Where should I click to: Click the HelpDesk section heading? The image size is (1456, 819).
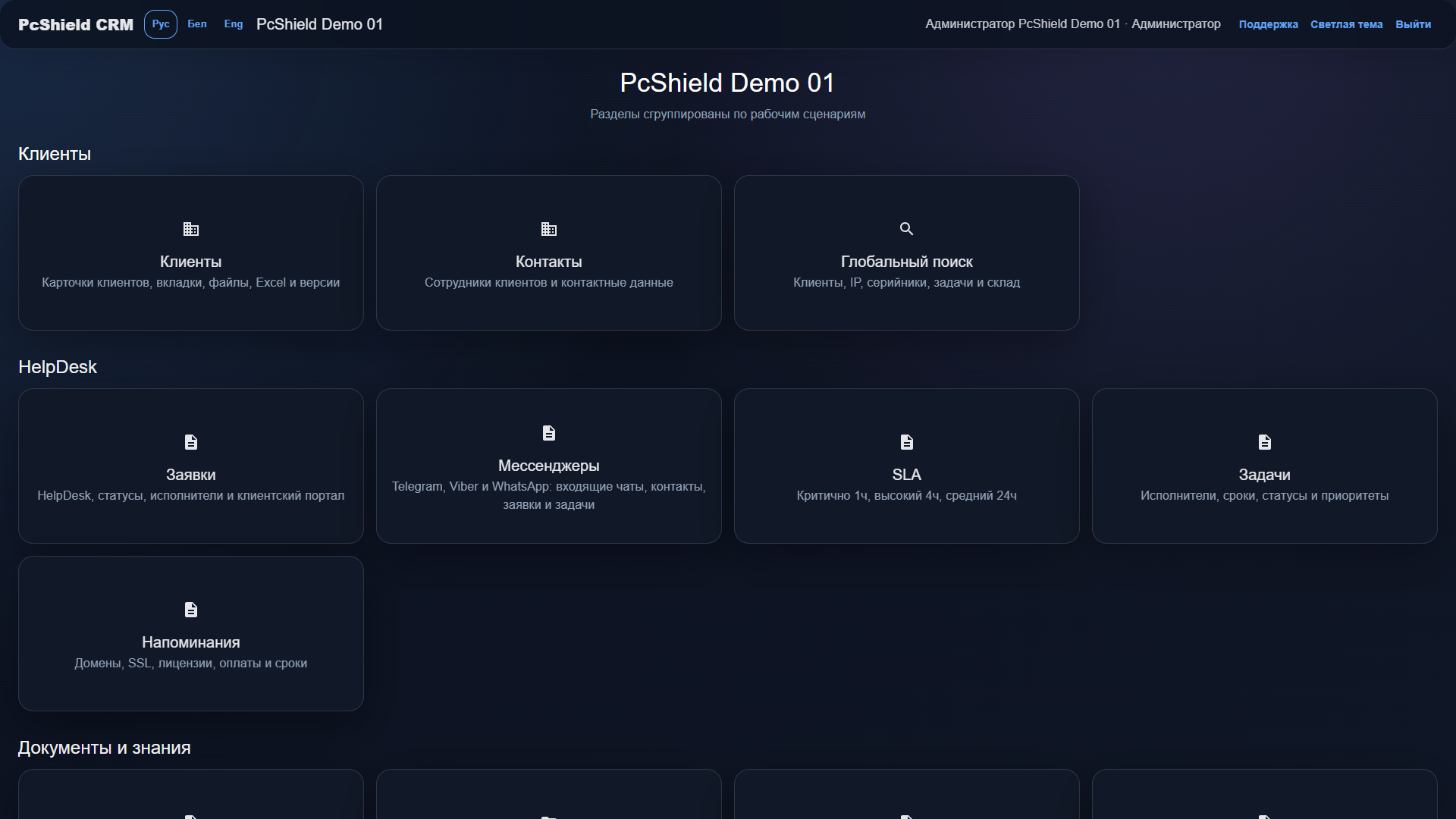pyautogui.click(x=58, y=367)
